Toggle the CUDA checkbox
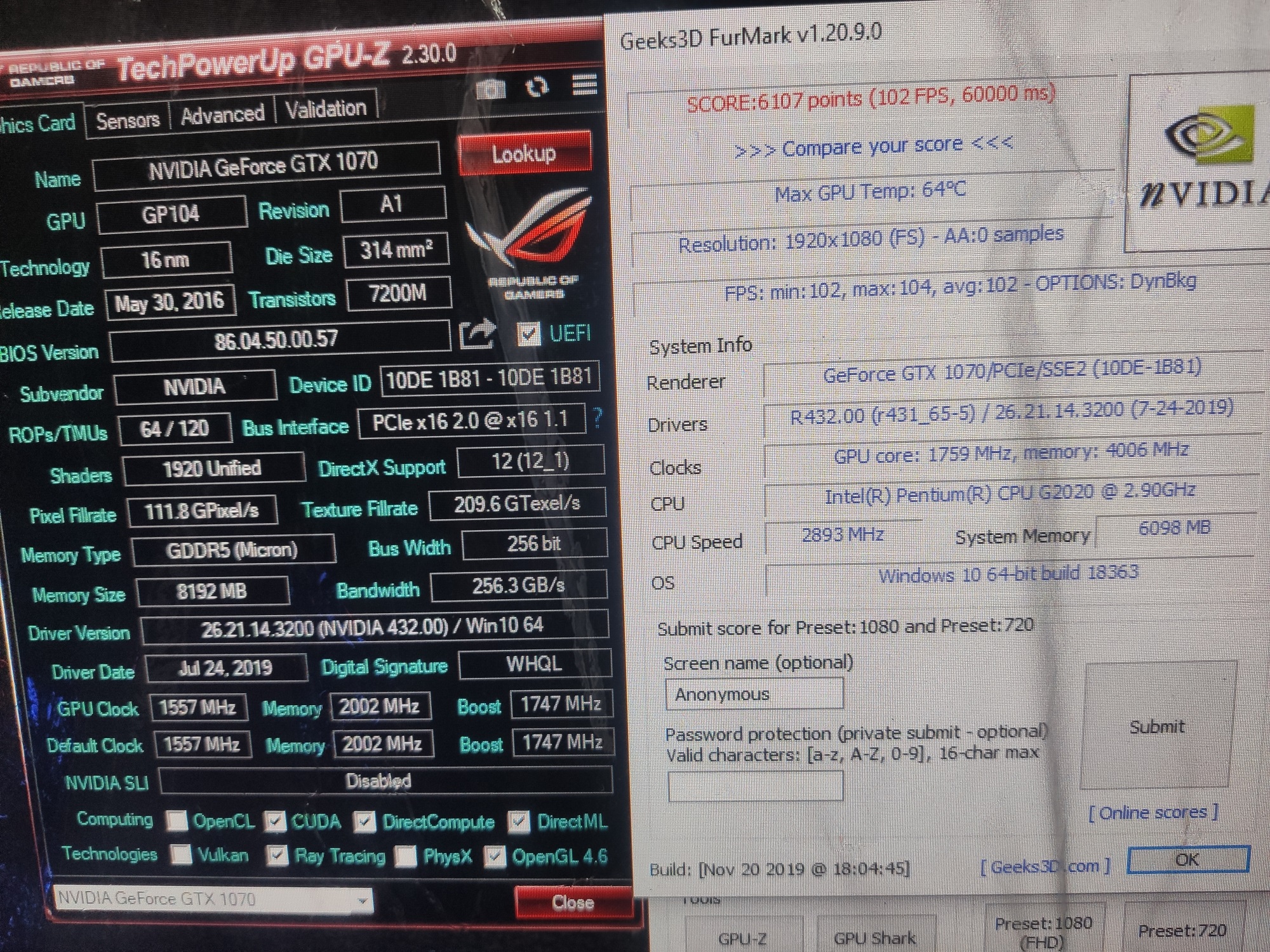Image resolution: width=1270 pixels, height=952 pixels. 274,821
